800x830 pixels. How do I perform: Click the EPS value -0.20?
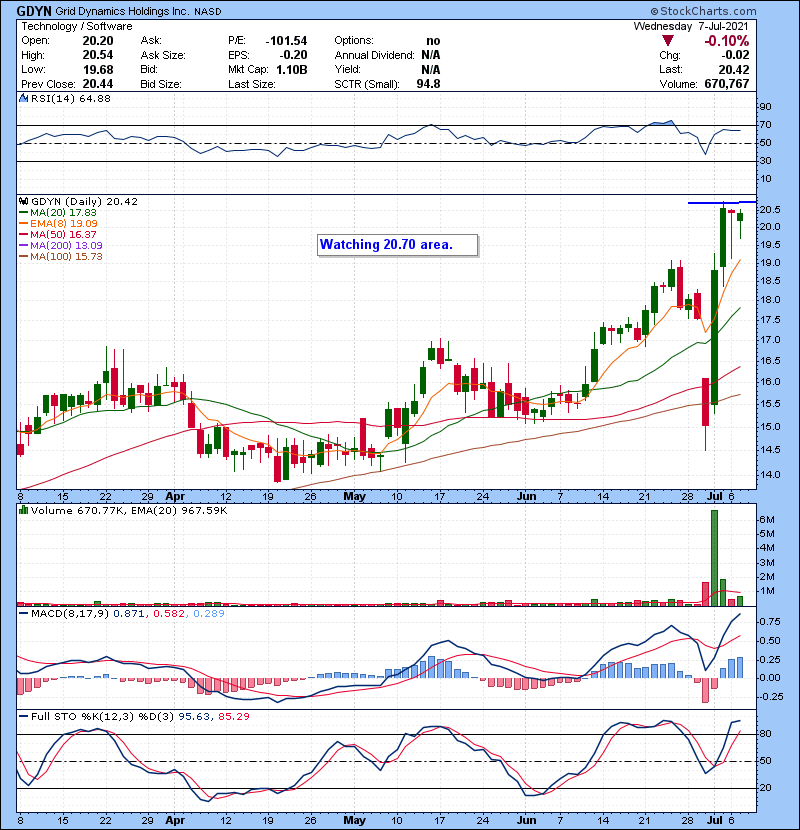293,55
